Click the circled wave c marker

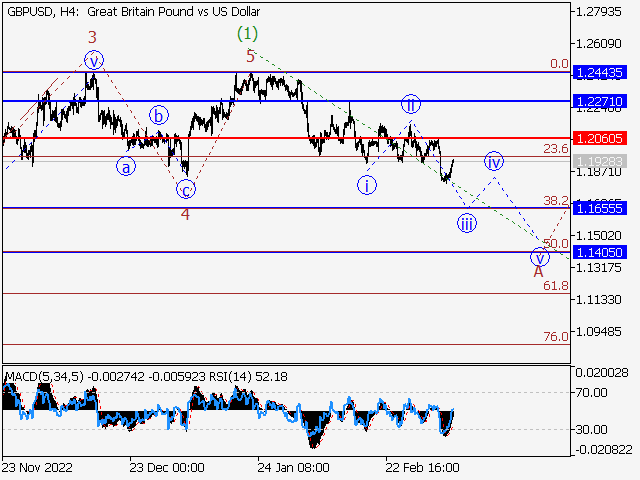coord(186,189)
